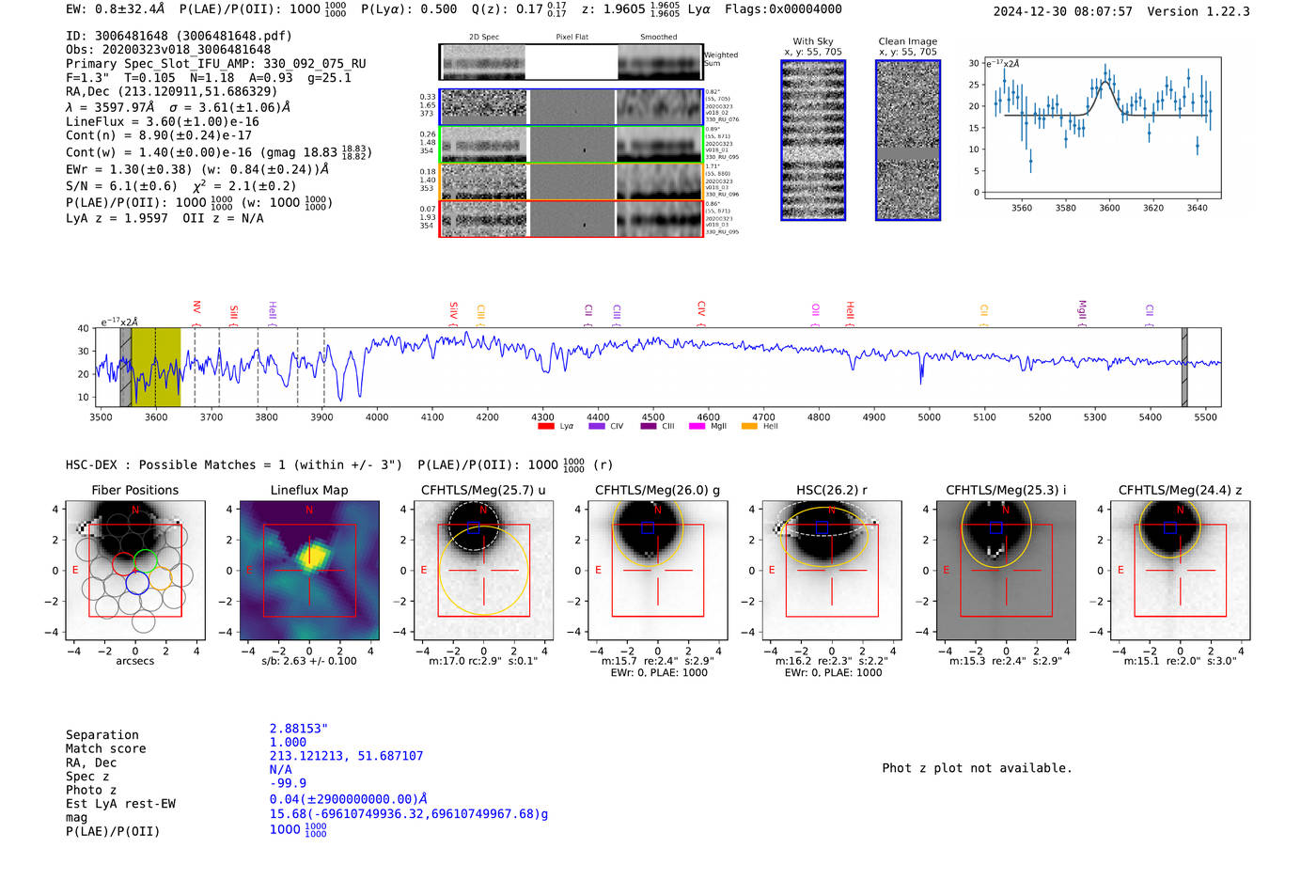Select the HSC(26.2) r image
The image size is (1316, 896).
coord(832,570)
